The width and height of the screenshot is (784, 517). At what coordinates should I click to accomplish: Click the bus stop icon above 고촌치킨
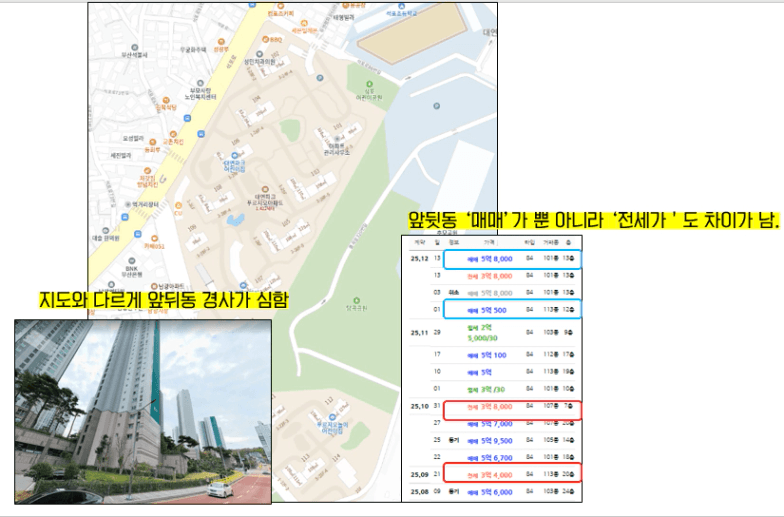tap(187, 118)
